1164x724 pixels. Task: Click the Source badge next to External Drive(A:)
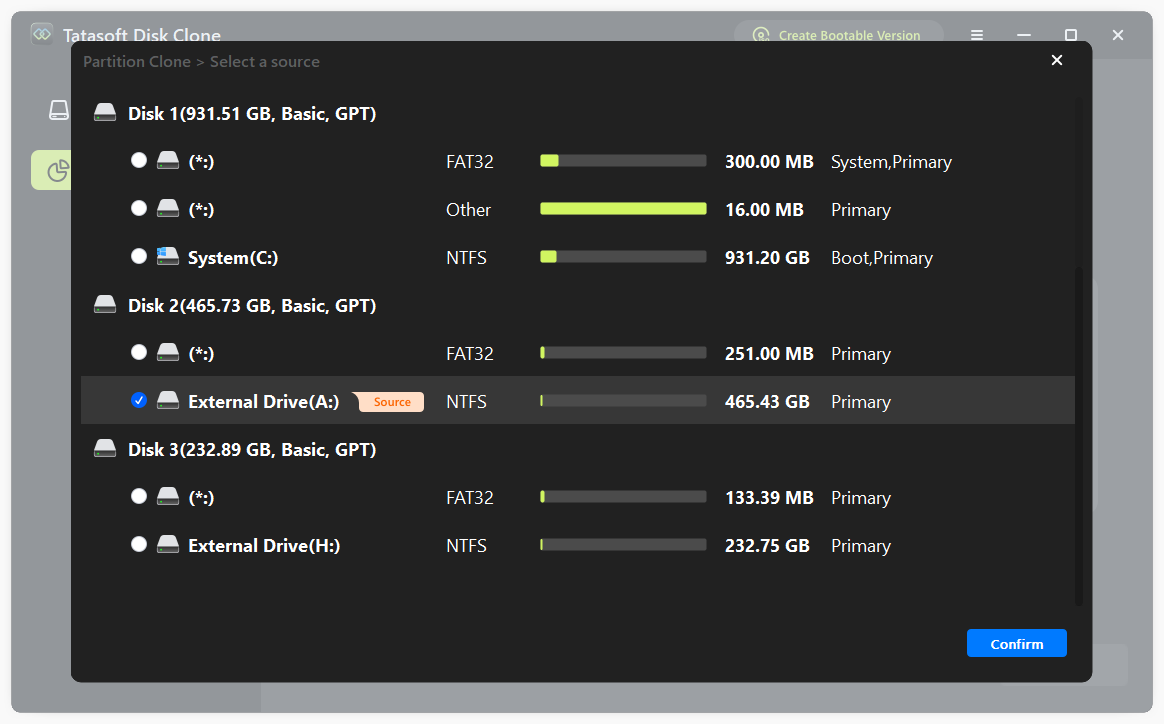[x=390, y=401]
